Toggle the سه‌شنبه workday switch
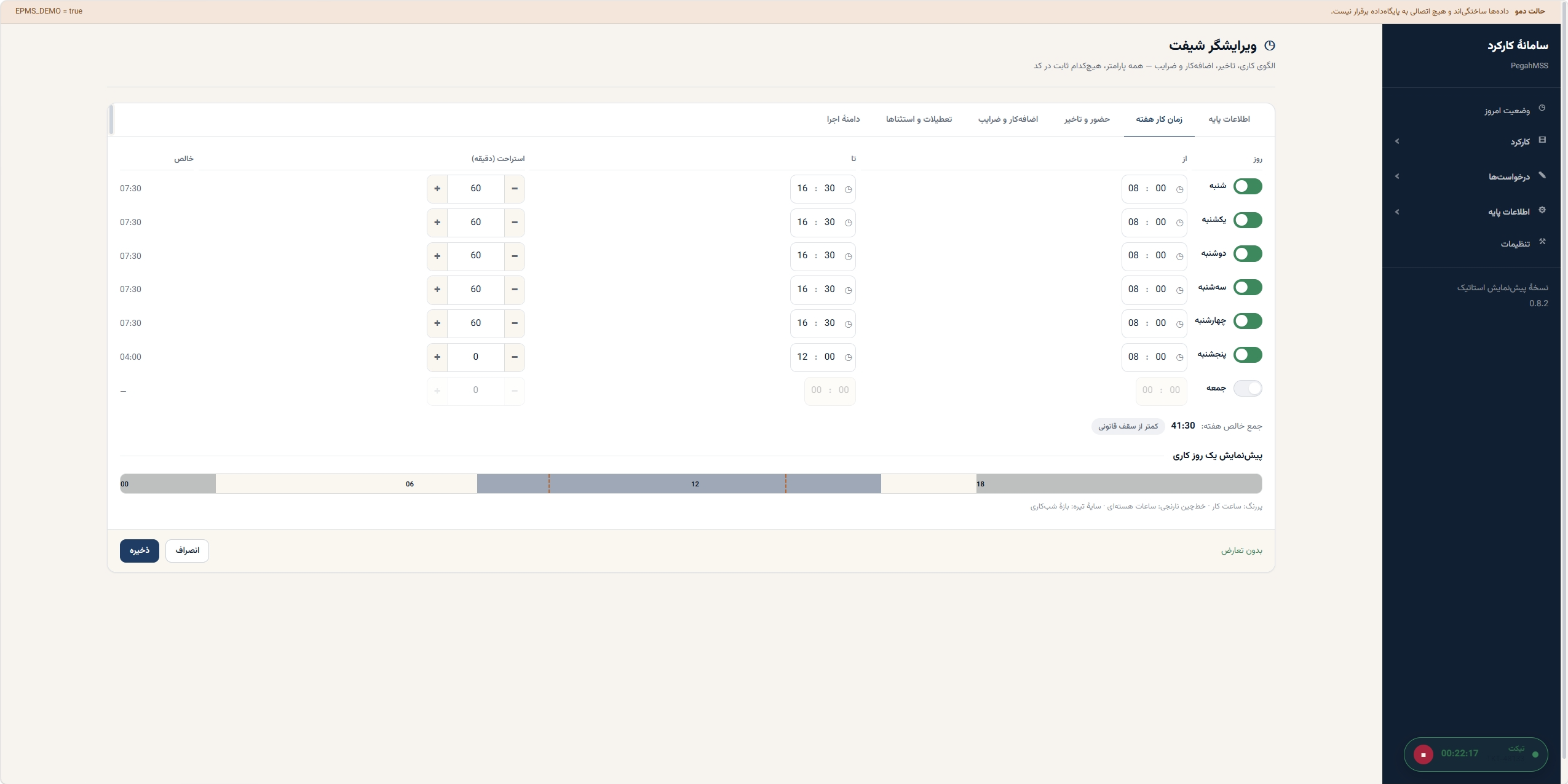Viewport: 1568px width, 784px height. (x=1248, y=287)
